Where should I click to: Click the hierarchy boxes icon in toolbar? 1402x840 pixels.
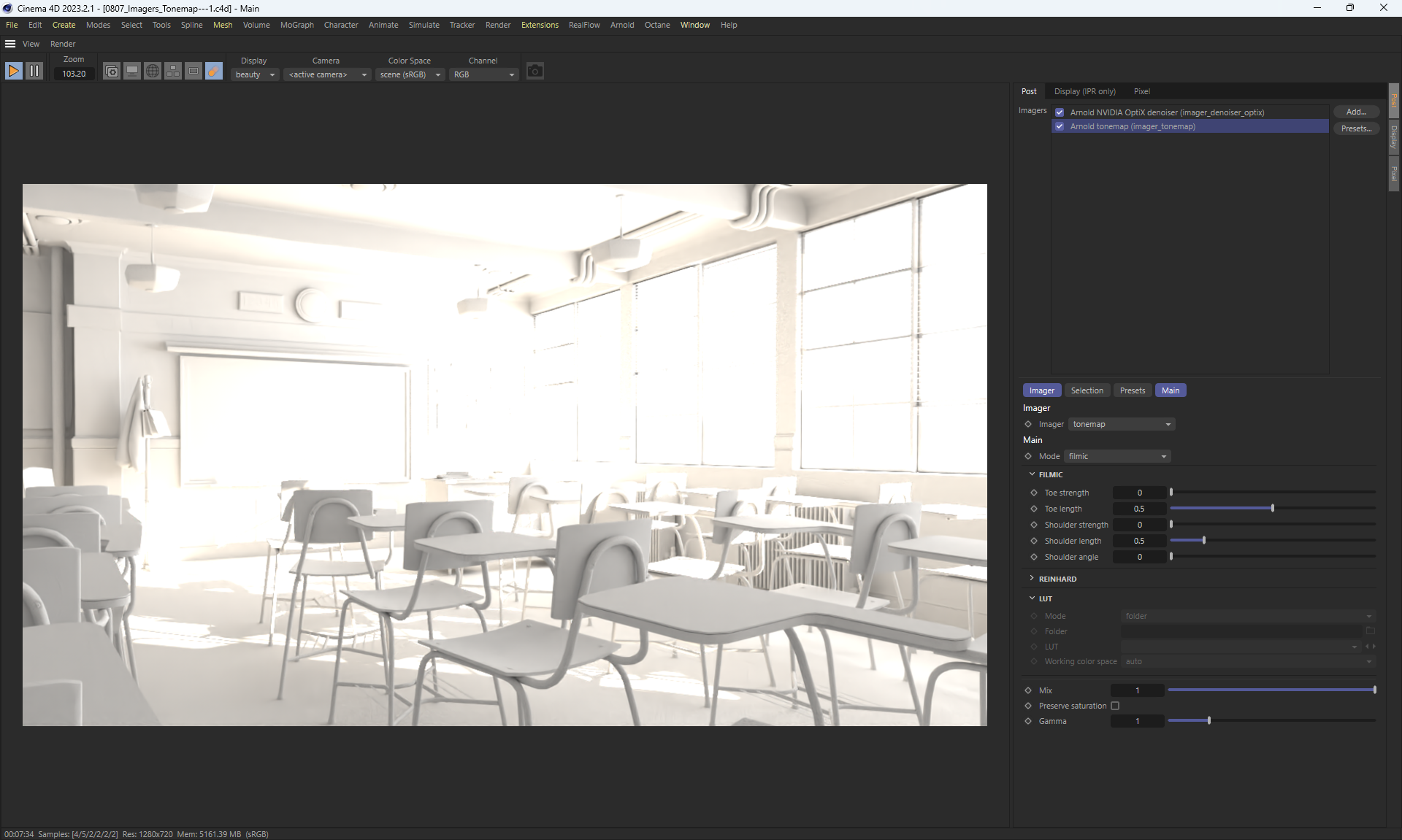point(173,71)
